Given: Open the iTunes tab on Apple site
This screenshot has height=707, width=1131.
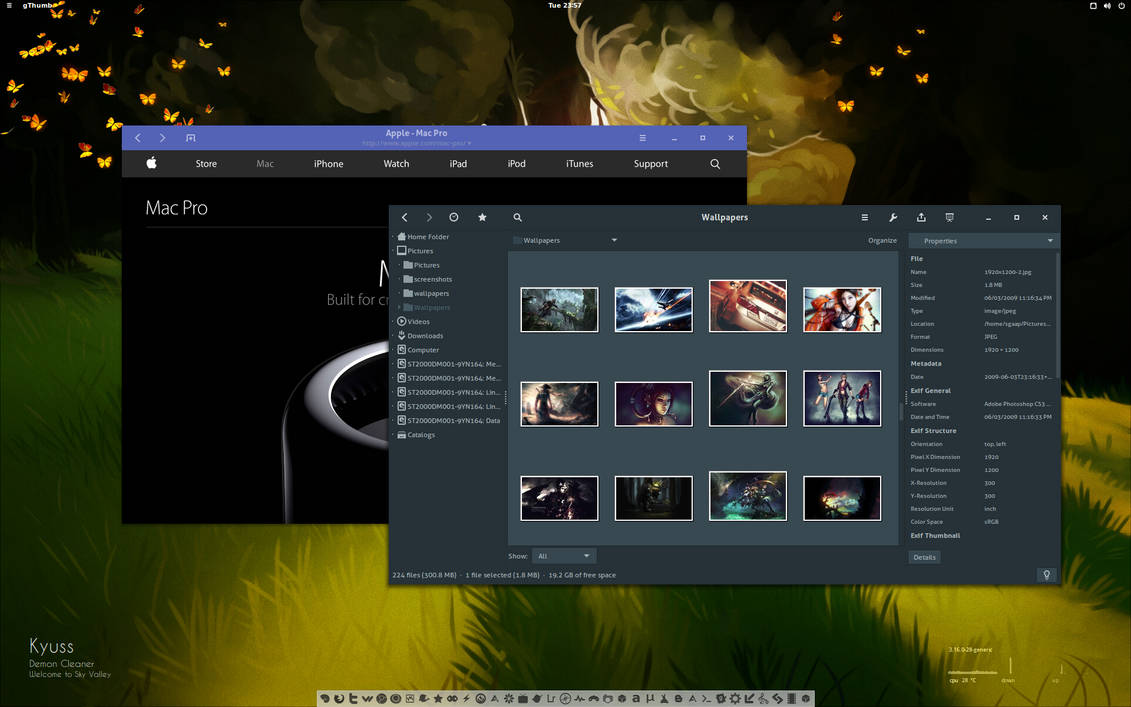Looking at the screenshot, I should (579, 164).
